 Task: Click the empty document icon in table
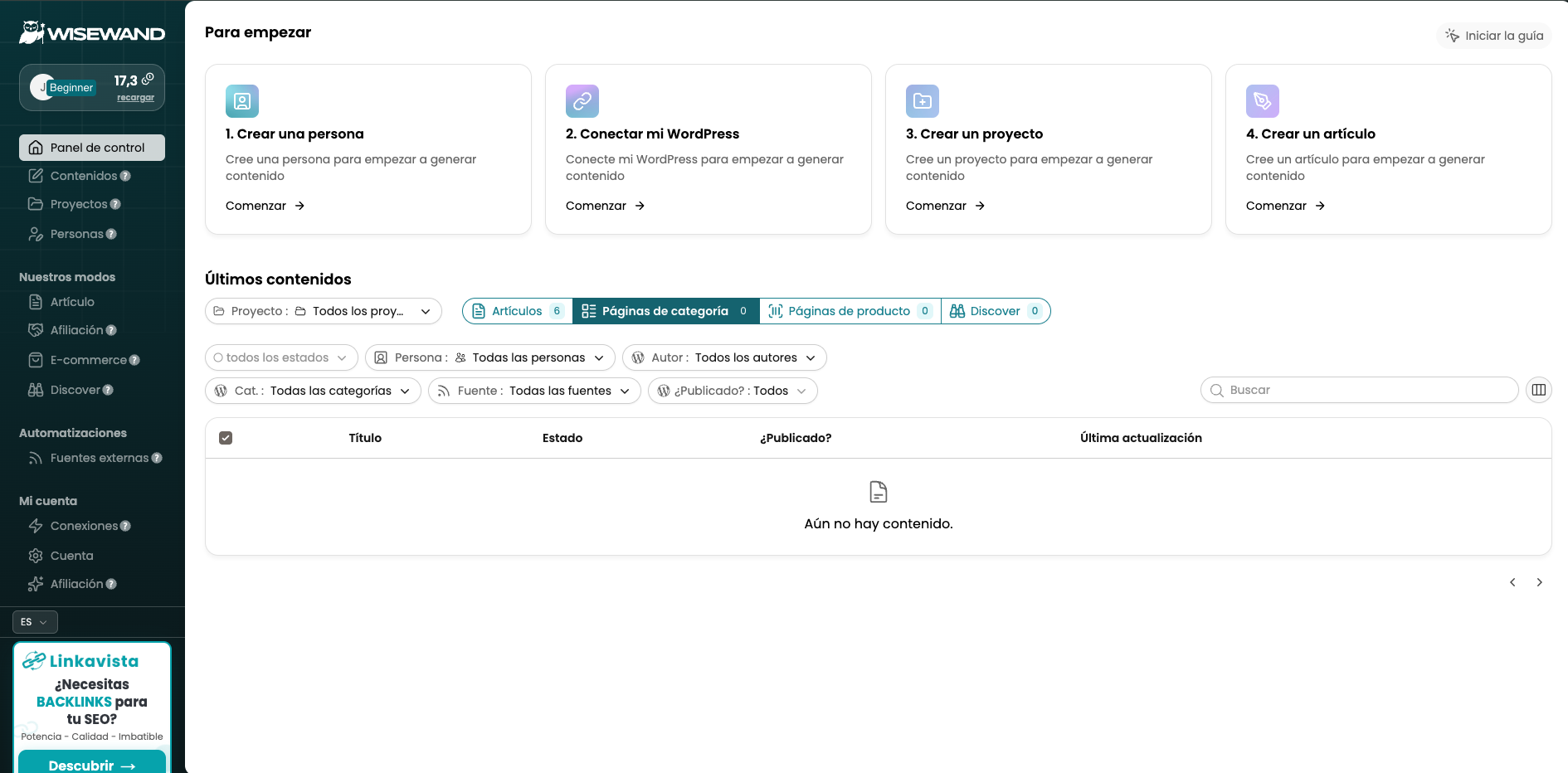pos(879,492)
